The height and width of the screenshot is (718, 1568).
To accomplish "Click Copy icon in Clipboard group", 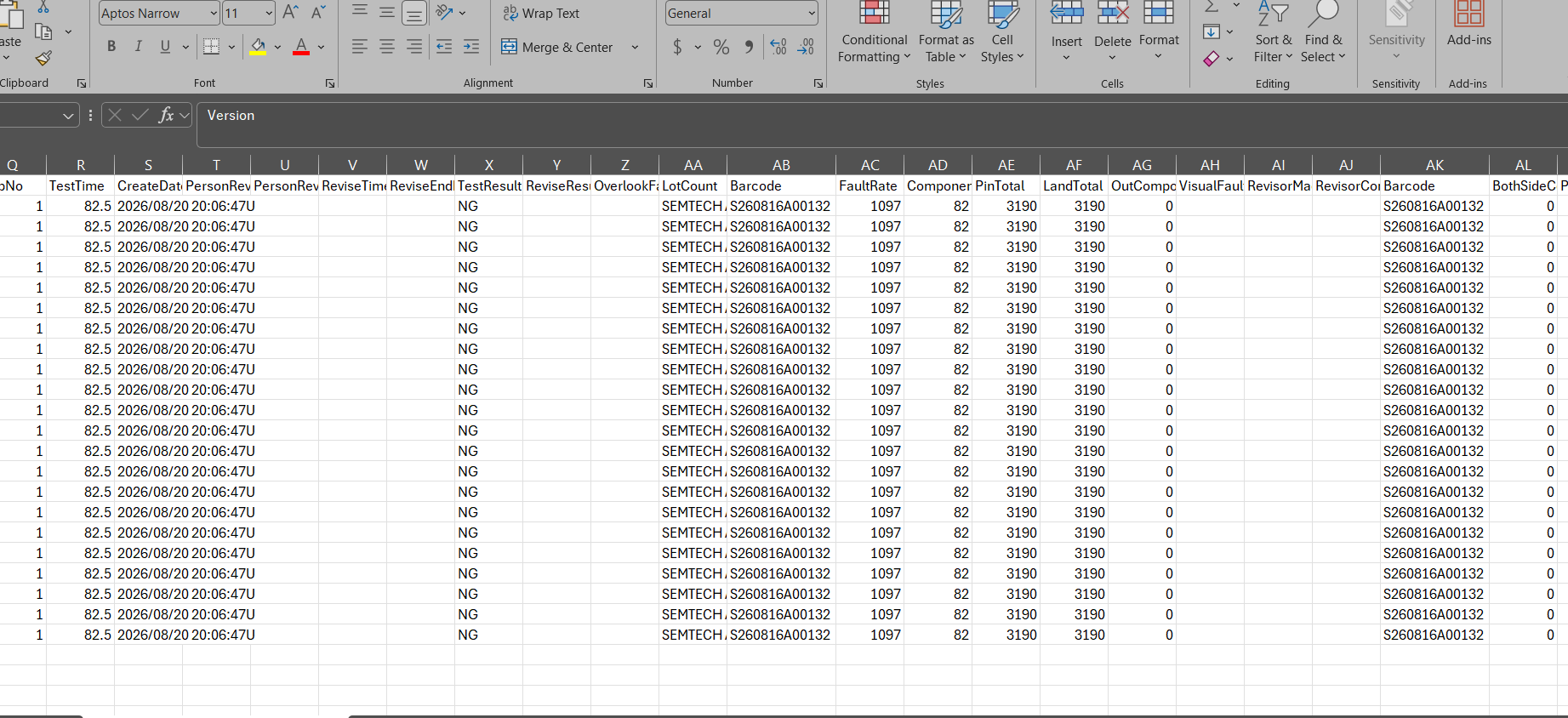I will coord(43,31).
